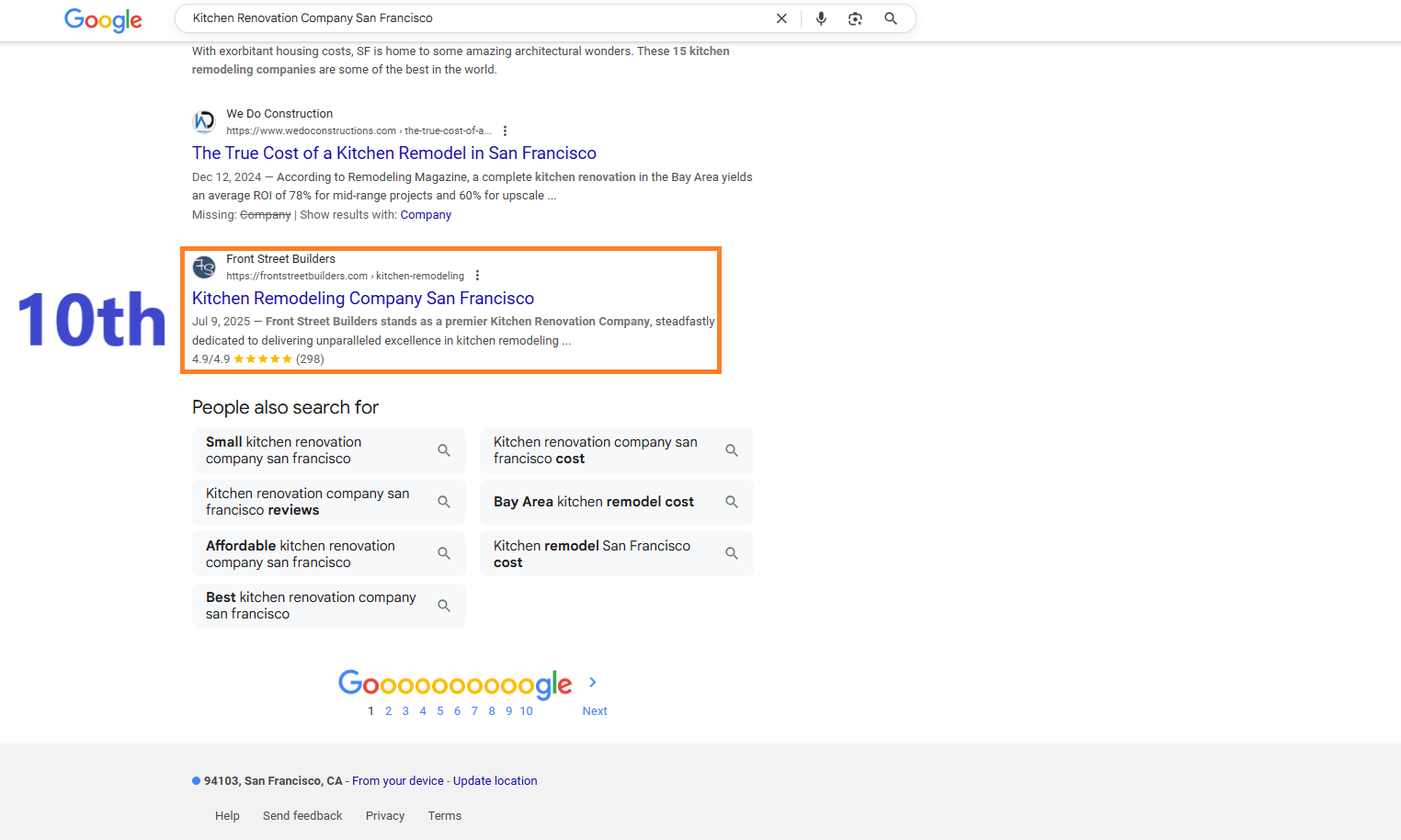
Task: Click search icon beside 'company san francisco cost' suggestion
Action: pos(732,450)
